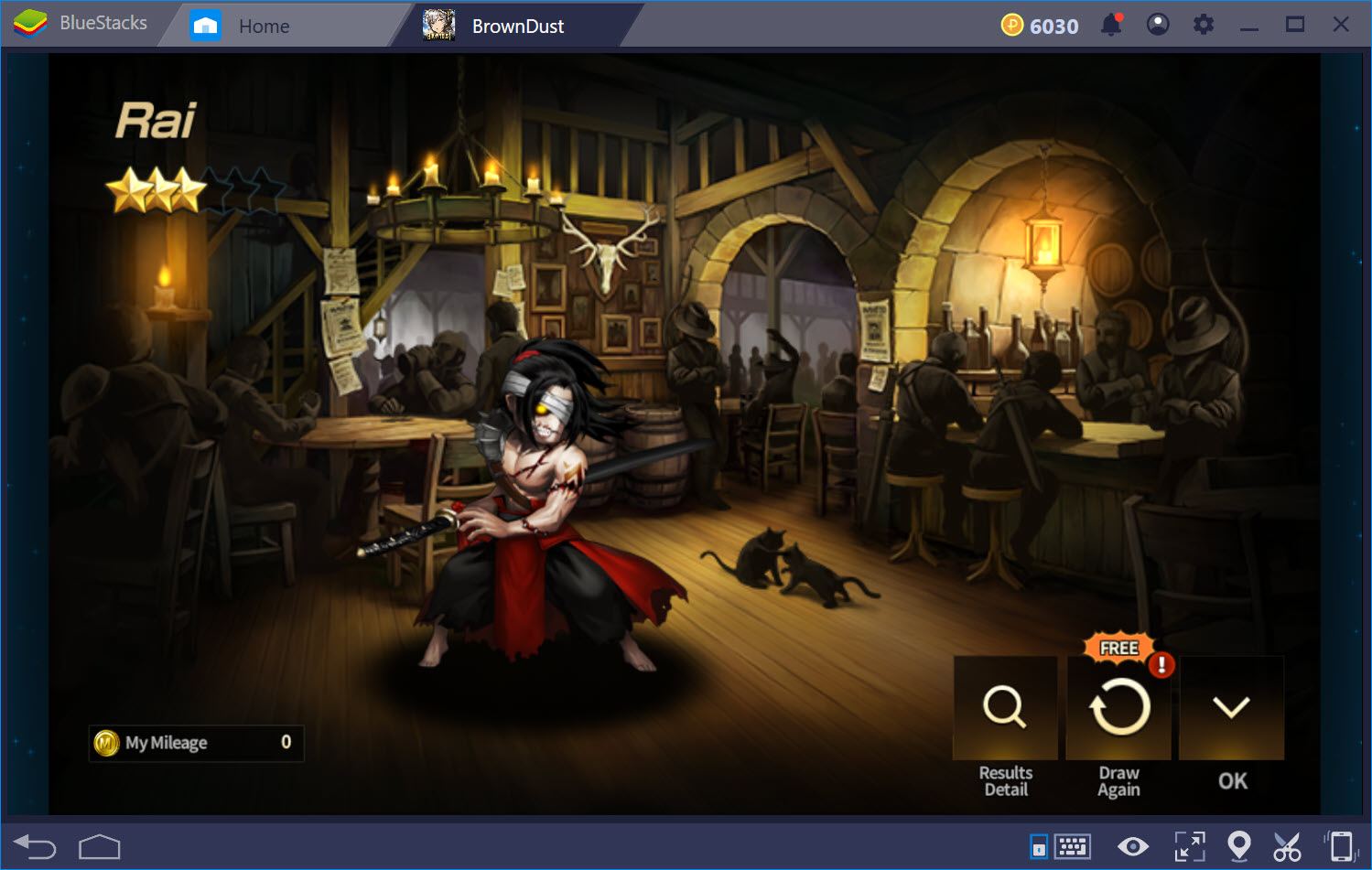This screenshot has height=870, width=1372.
Task: Click the My Mileage coin icon
Action: click(107, 743)
